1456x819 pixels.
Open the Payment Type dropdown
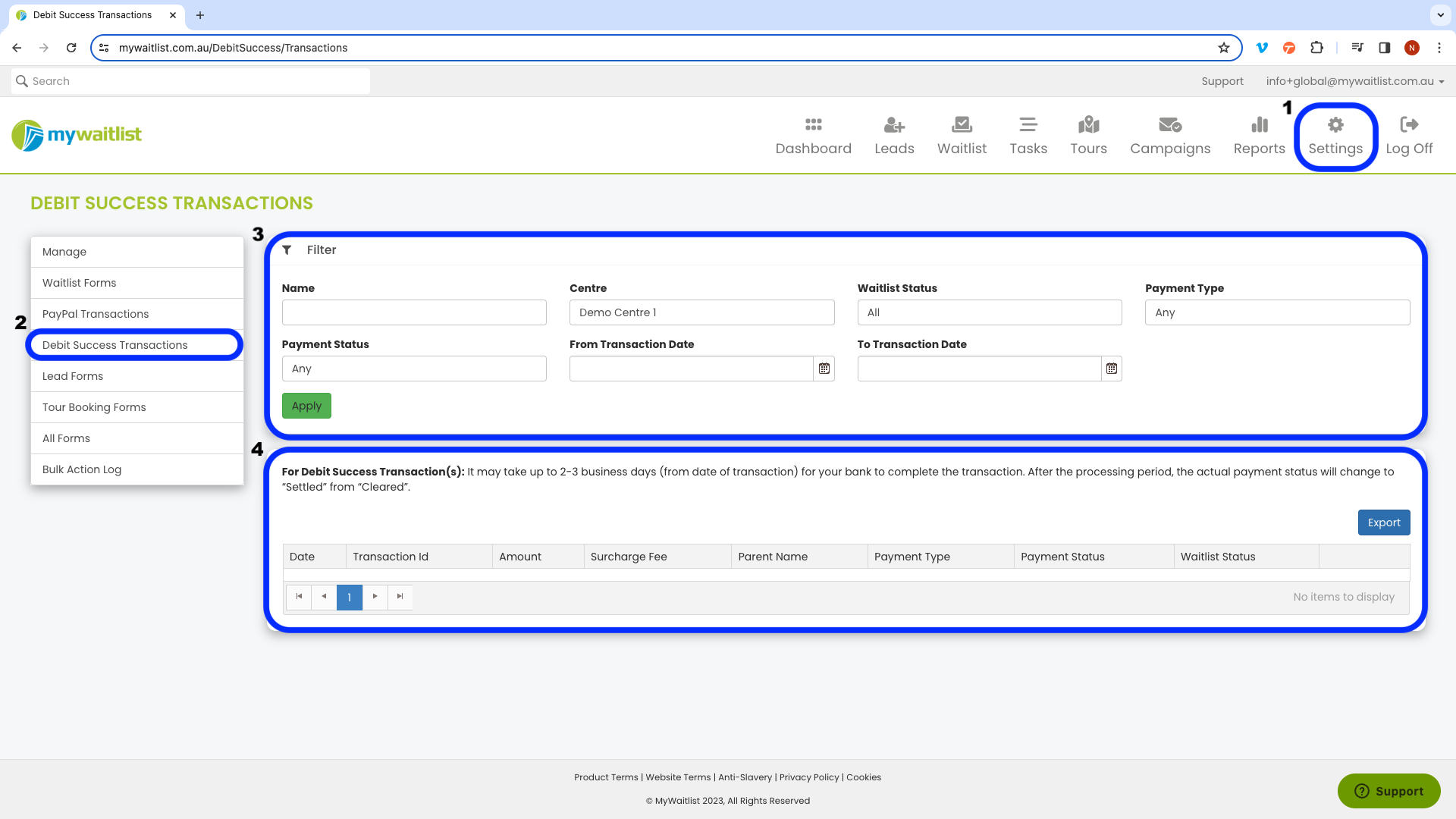point(1277,312)
